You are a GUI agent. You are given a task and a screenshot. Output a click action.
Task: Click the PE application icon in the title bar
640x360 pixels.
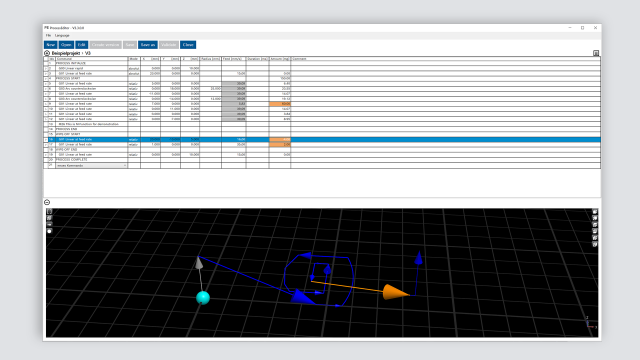pyautogui.click(x=47, y=28)
